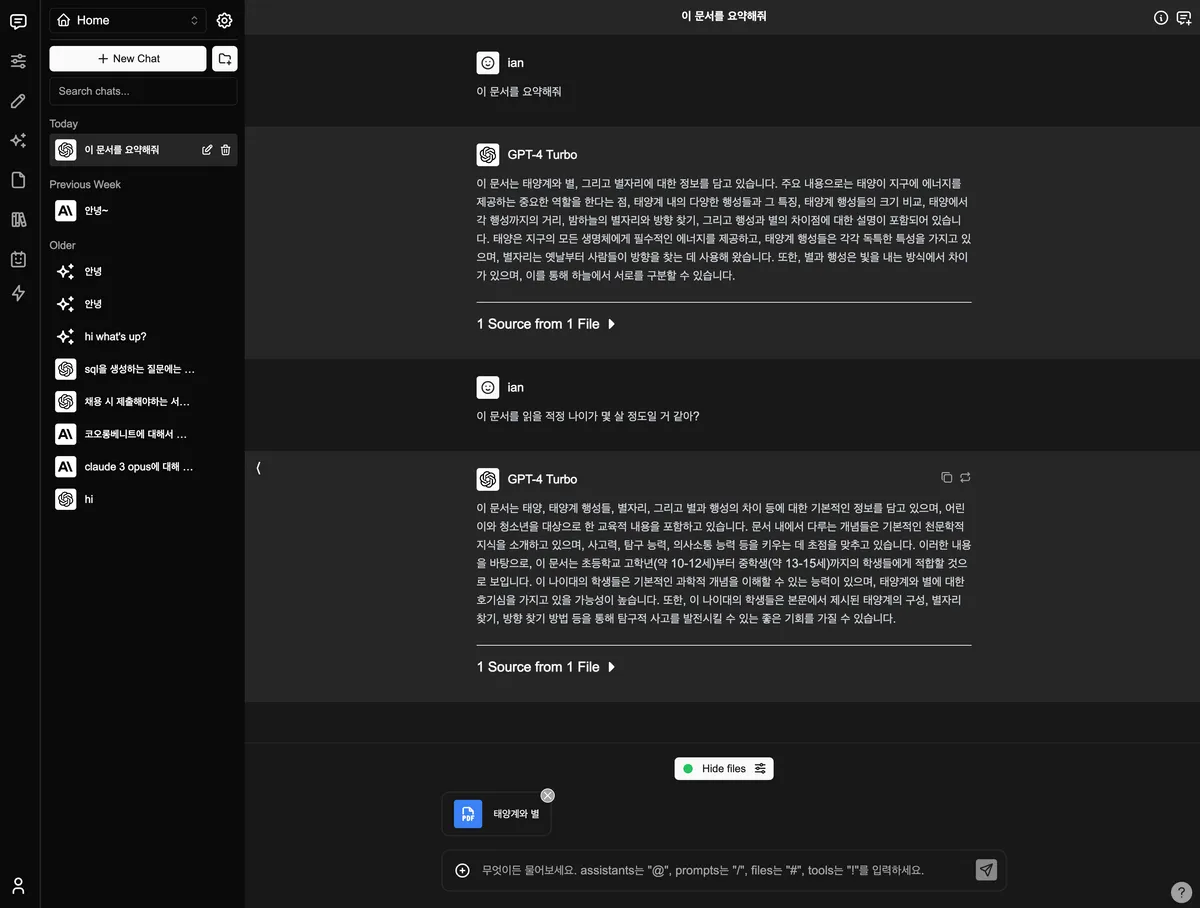1200x908 pixels.
Task: Copy the last GPT-4 Turbo response
Action: (x=946, y=478)
